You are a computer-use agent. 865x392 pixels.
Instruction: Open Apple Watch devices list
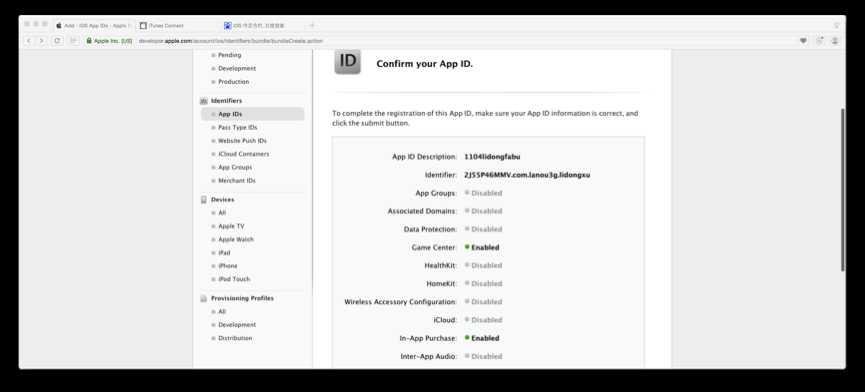(x=236, y=239)
